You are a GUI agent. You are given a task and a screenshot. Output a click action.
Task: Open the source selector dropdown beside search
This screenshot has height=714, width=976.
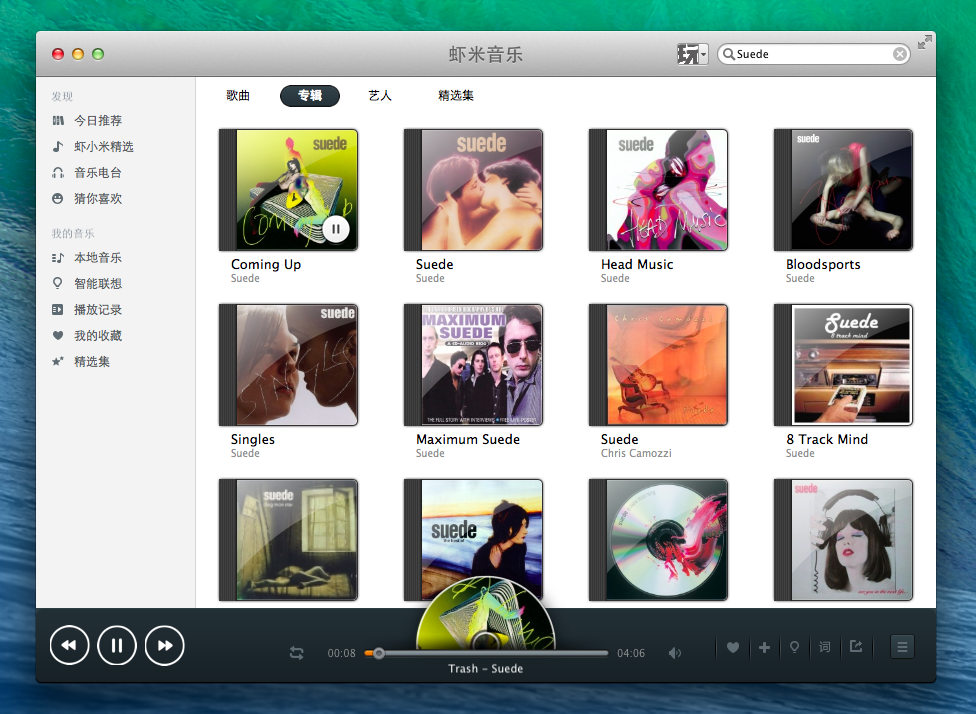pos(692,54)
